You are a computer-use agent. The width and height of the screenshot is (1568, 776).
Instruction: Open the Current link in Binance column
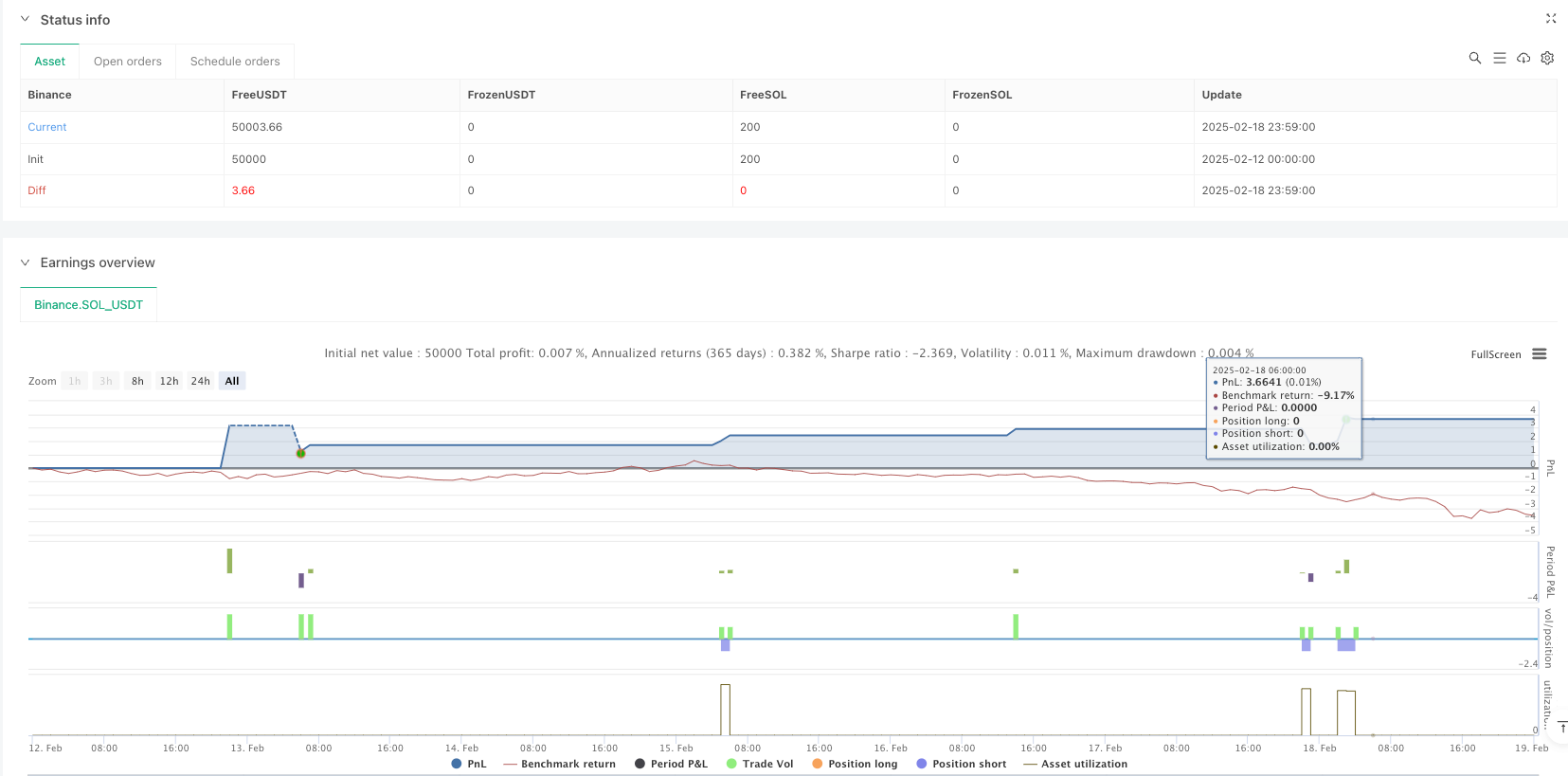tap(47, 127)
